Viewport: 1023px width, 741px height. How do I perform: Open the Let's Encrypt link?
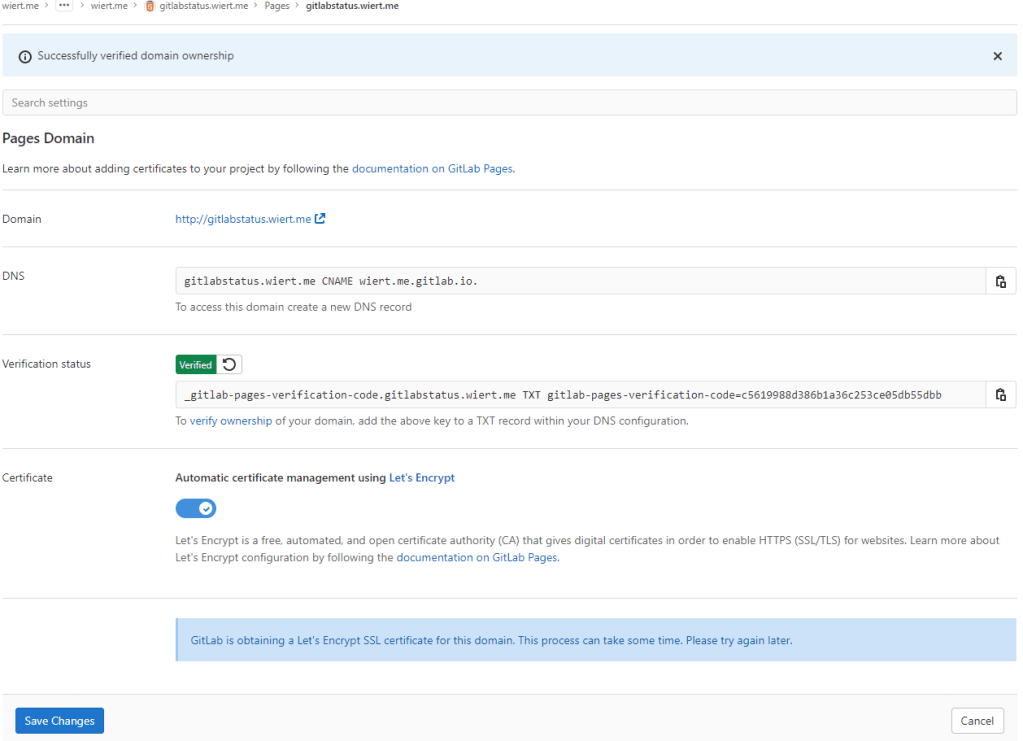click(x=421, y=477)
